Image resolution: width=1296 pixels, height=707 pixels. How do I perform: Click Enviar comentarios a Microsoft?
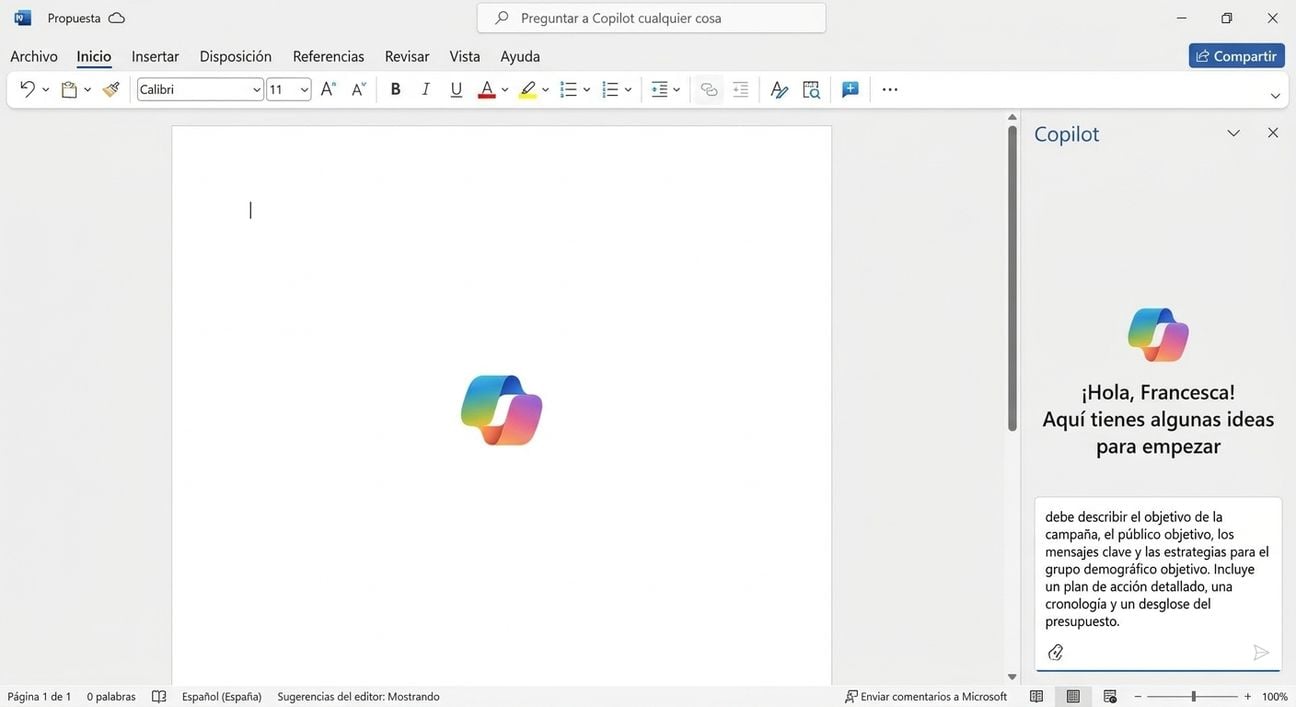(926, 696)
